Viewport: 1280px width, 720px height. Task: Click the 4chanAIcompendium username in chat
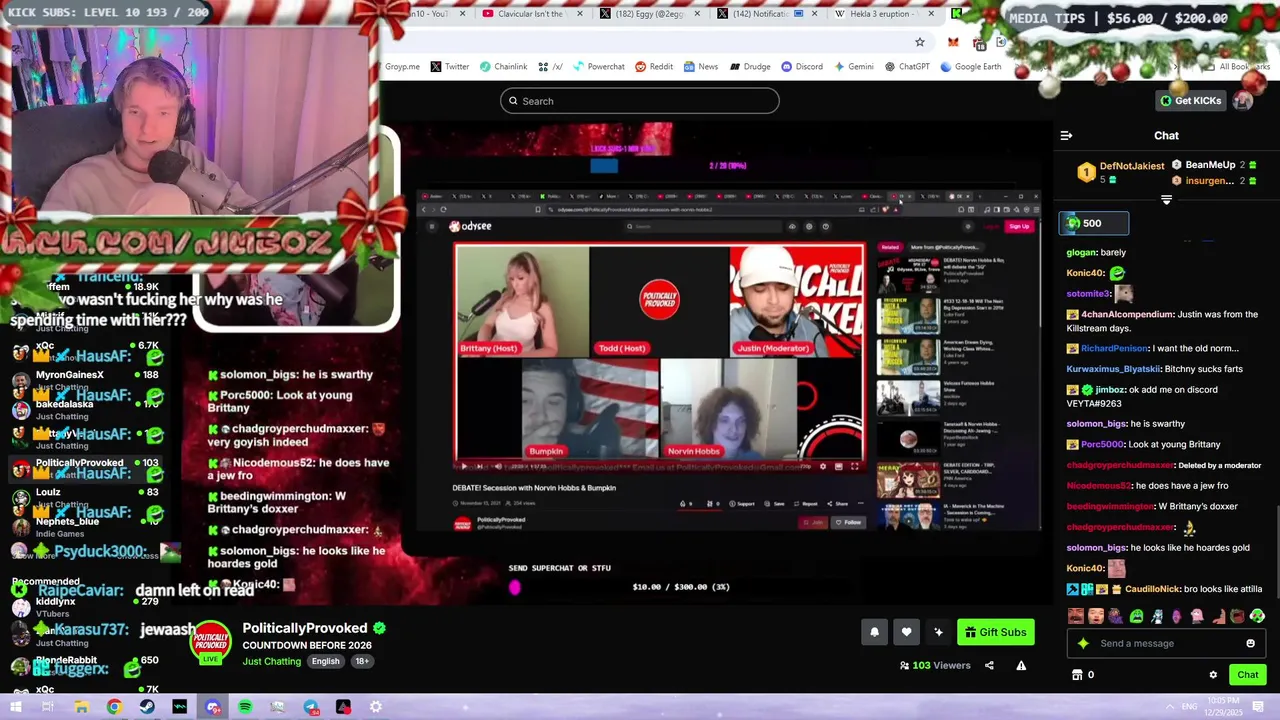1127,314
